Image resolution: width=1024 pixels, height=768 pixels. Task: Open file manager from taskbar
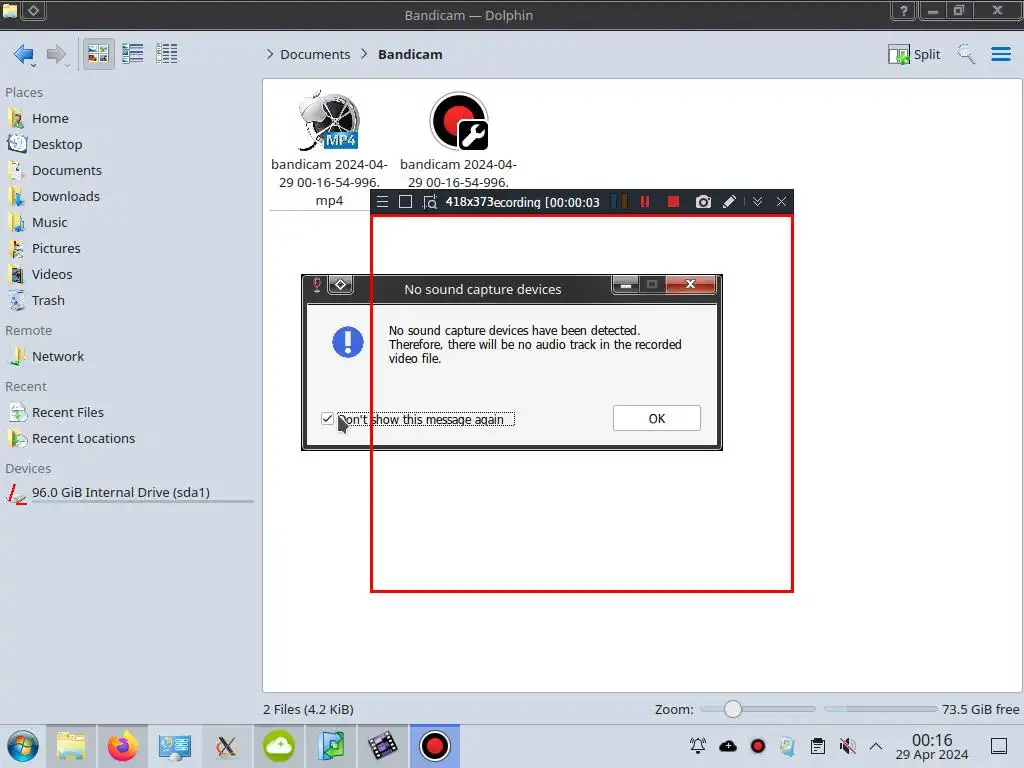tap(71, 746)
